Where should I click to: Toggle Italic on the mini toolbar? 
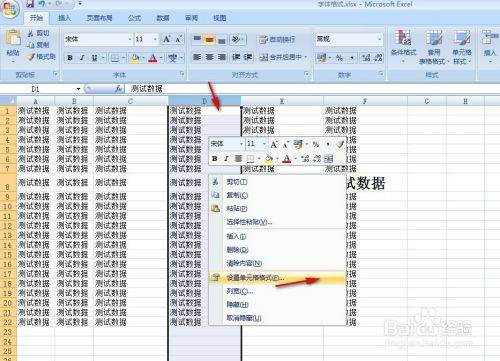[x=226, y=159]
